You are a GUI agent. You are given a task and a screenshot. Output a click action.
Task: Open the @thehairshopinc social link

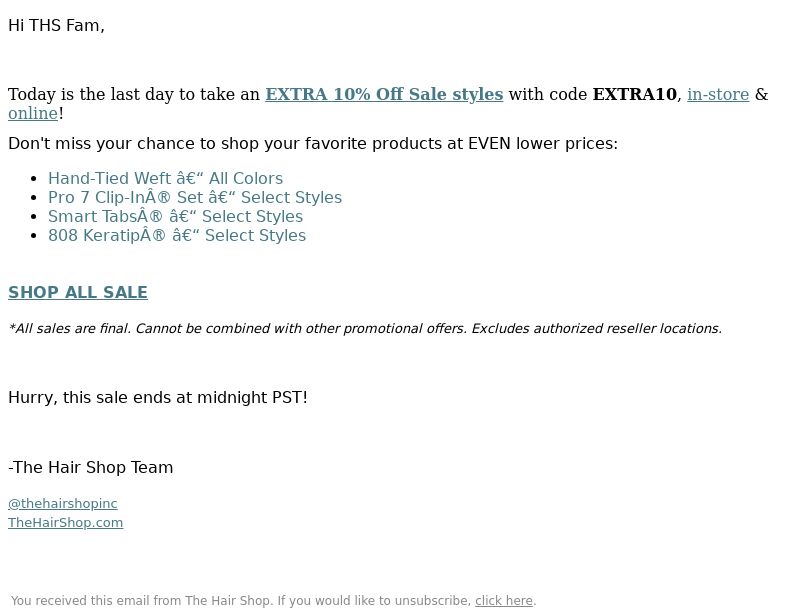pos(63,503)
